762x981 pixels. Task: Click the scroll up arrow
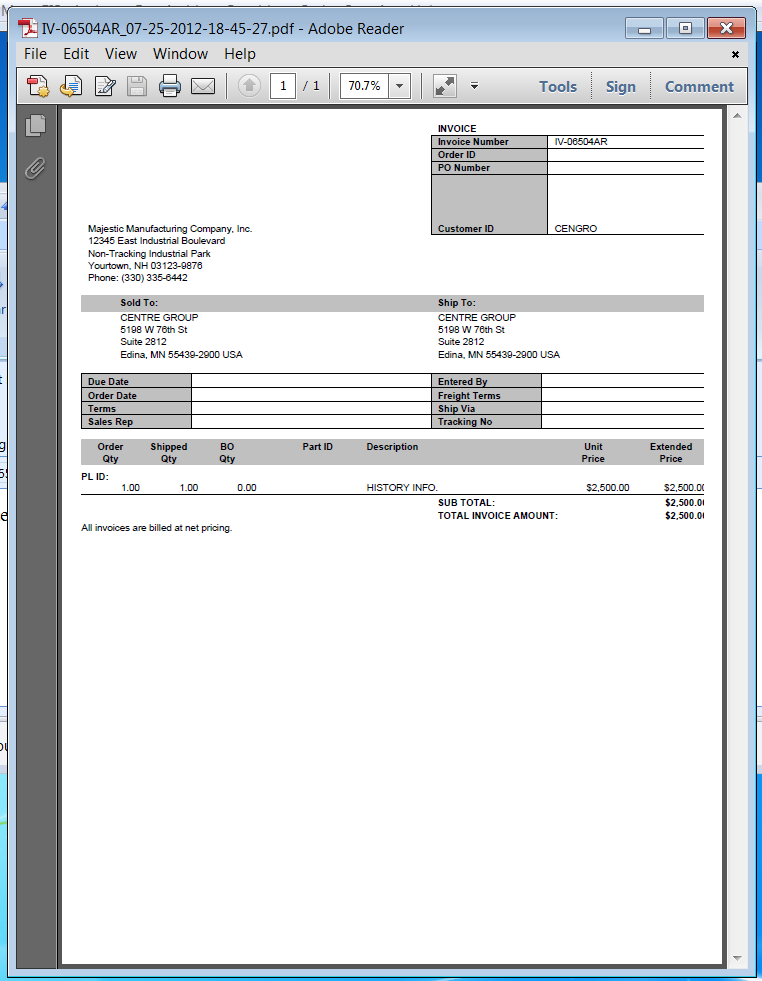tap(737, 116)
